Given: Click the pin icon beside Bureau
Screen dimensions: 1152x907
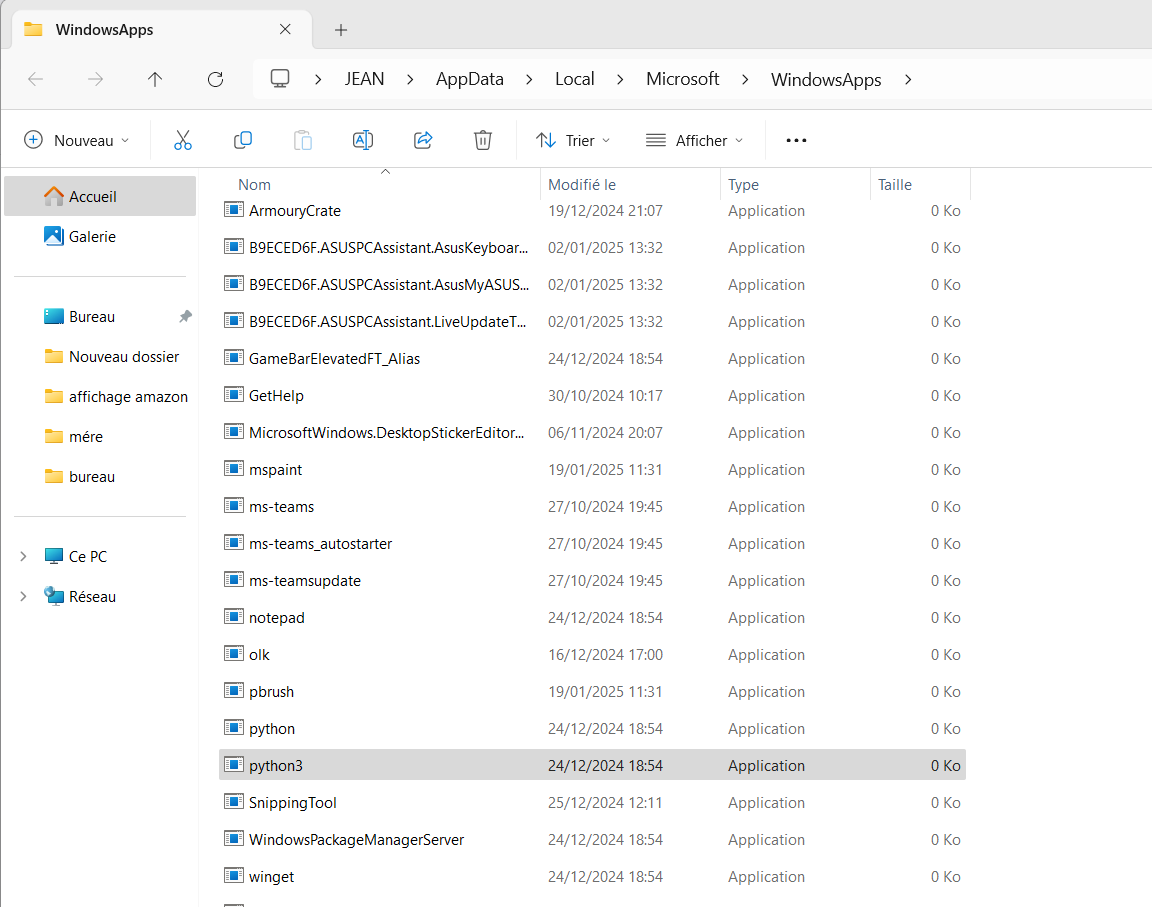Looking at the screenshot, I should (185, 317).
